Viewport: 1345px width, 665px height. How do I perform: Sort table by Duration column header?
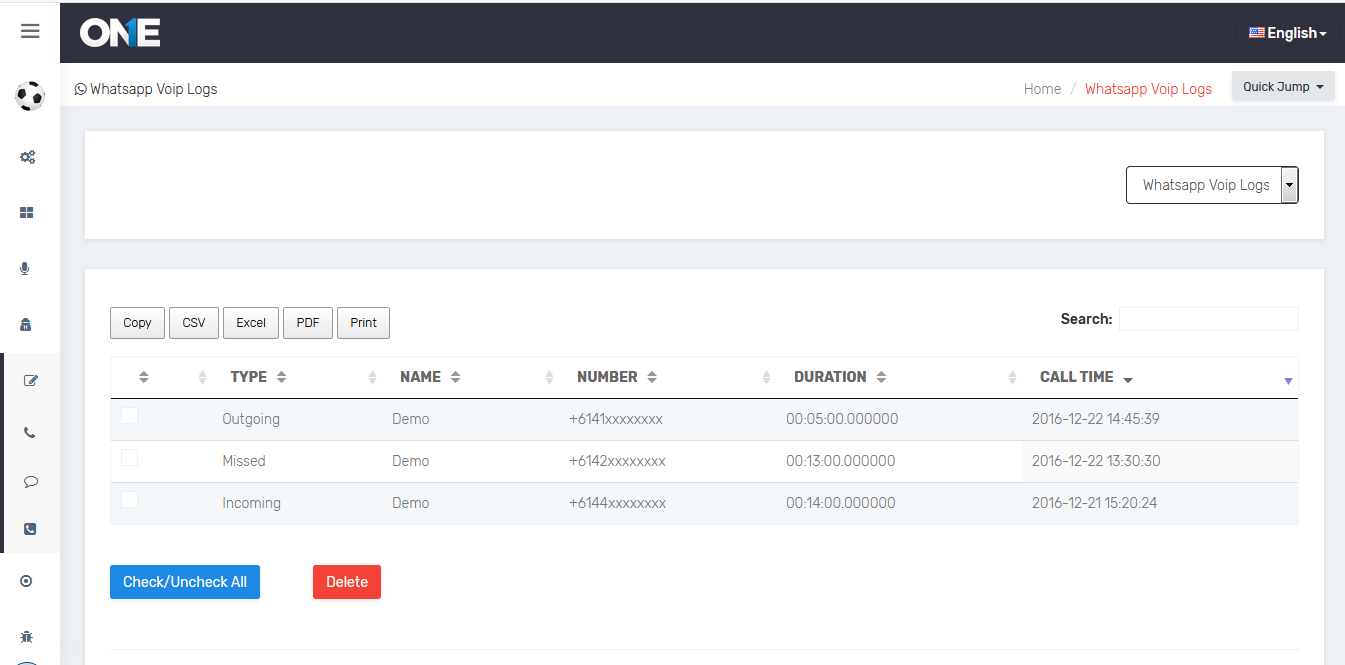[830, 377]
